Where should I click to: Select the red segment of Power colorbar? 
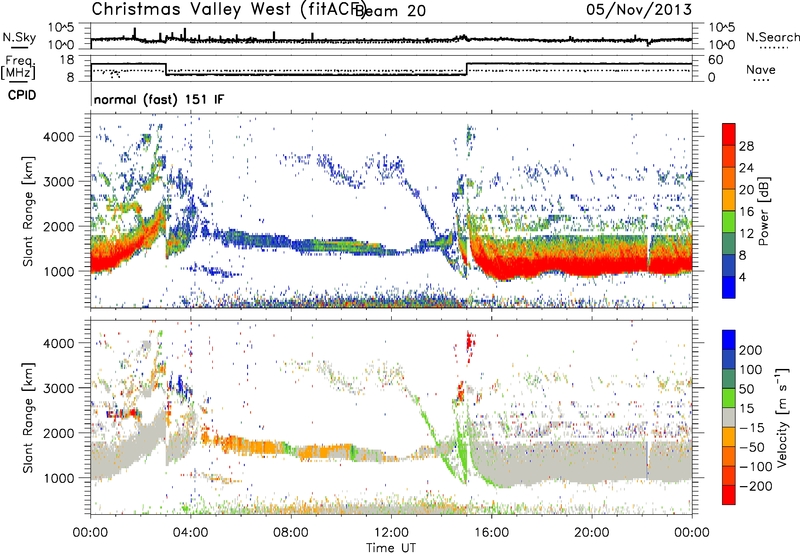click(729, 134)
